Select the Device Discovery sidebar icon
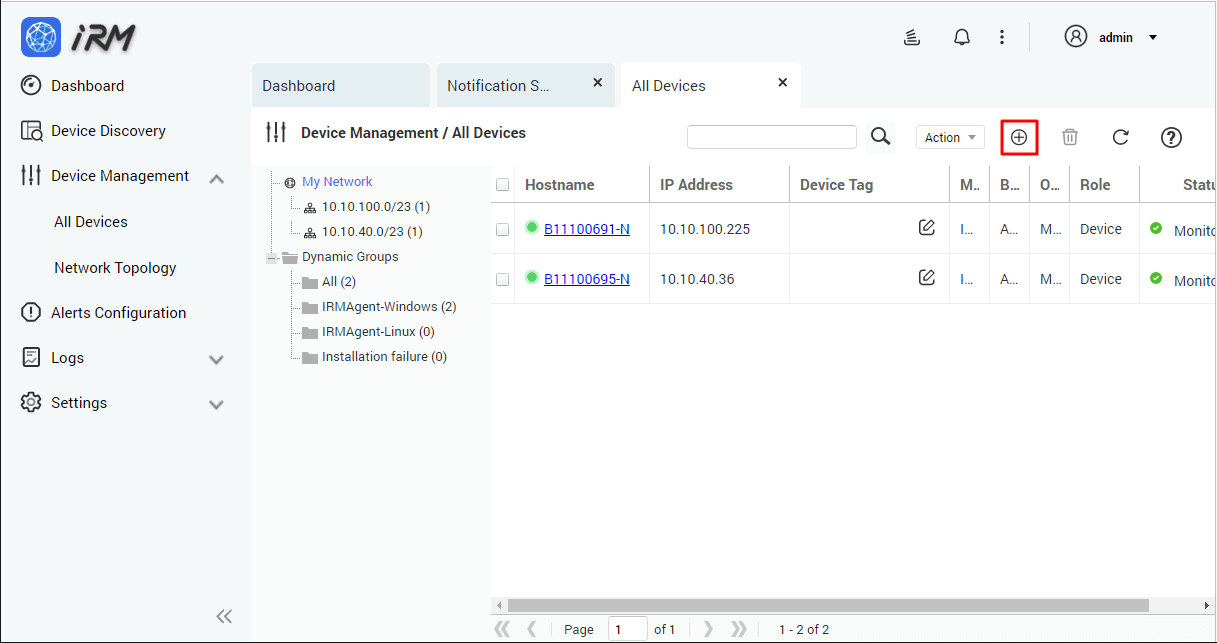This screenshot has width=1217, height=643. [29, 130]
